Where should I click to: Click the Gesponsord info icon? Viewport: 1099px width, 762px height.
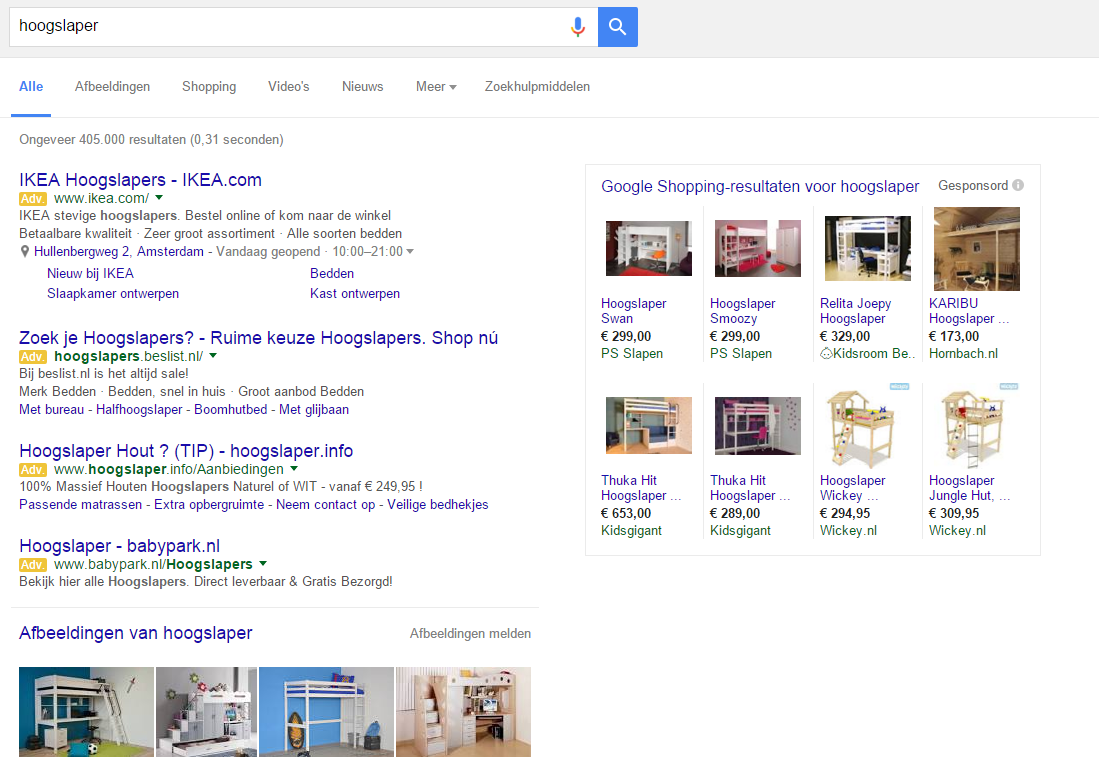[x=1018, y=185]
